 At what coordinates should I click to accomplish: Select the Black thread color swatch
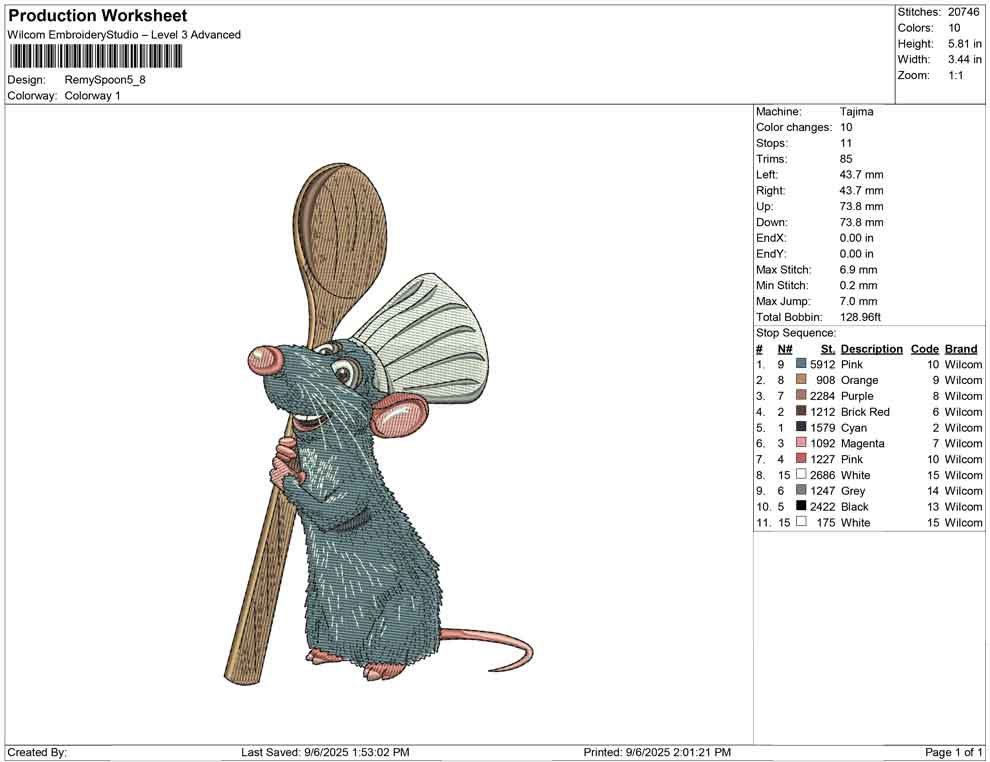801,506
